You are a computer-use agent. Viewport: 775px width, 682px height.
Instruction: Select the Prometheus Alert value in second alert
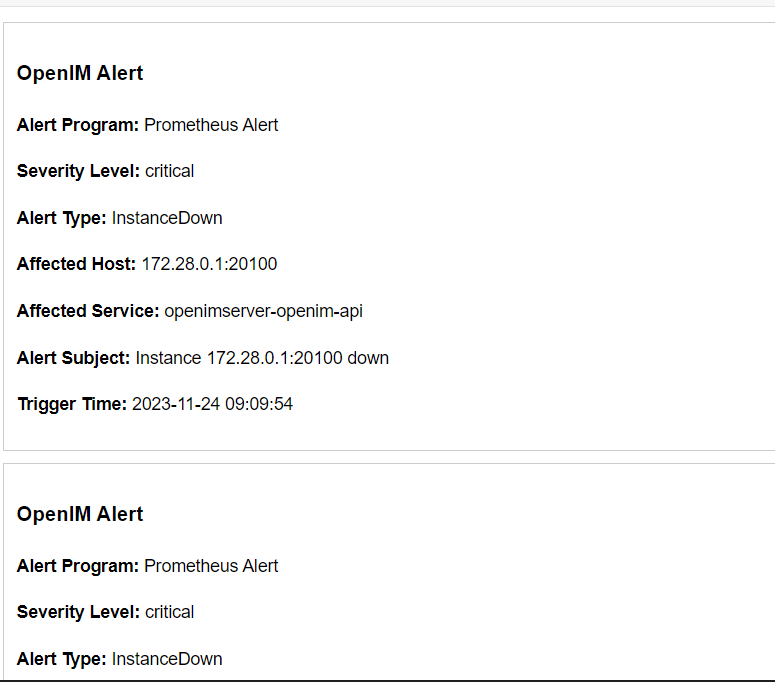[x=211, y=566]
